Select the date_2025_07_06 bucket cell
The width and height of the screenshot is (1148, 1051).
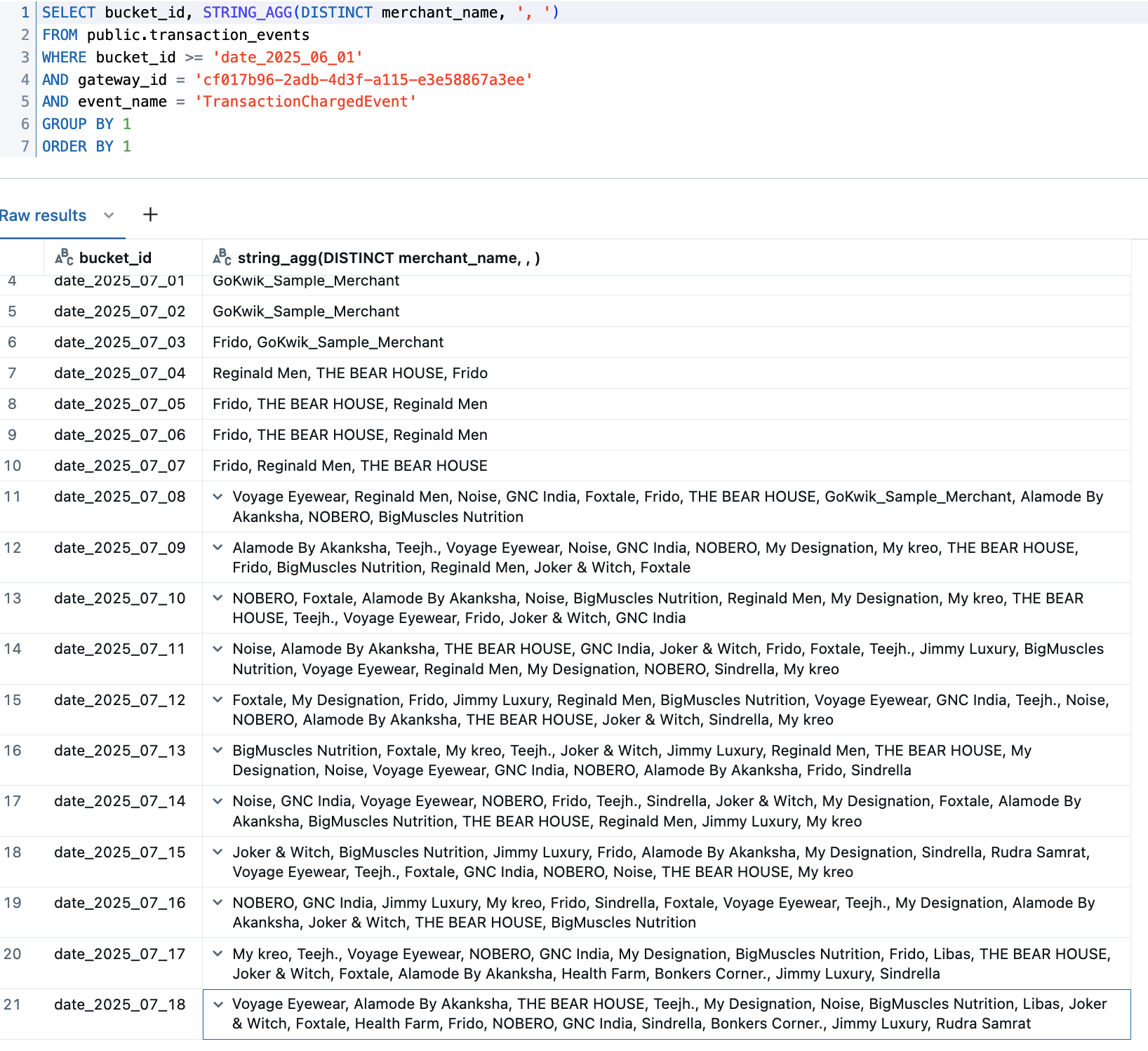[123, 435]
